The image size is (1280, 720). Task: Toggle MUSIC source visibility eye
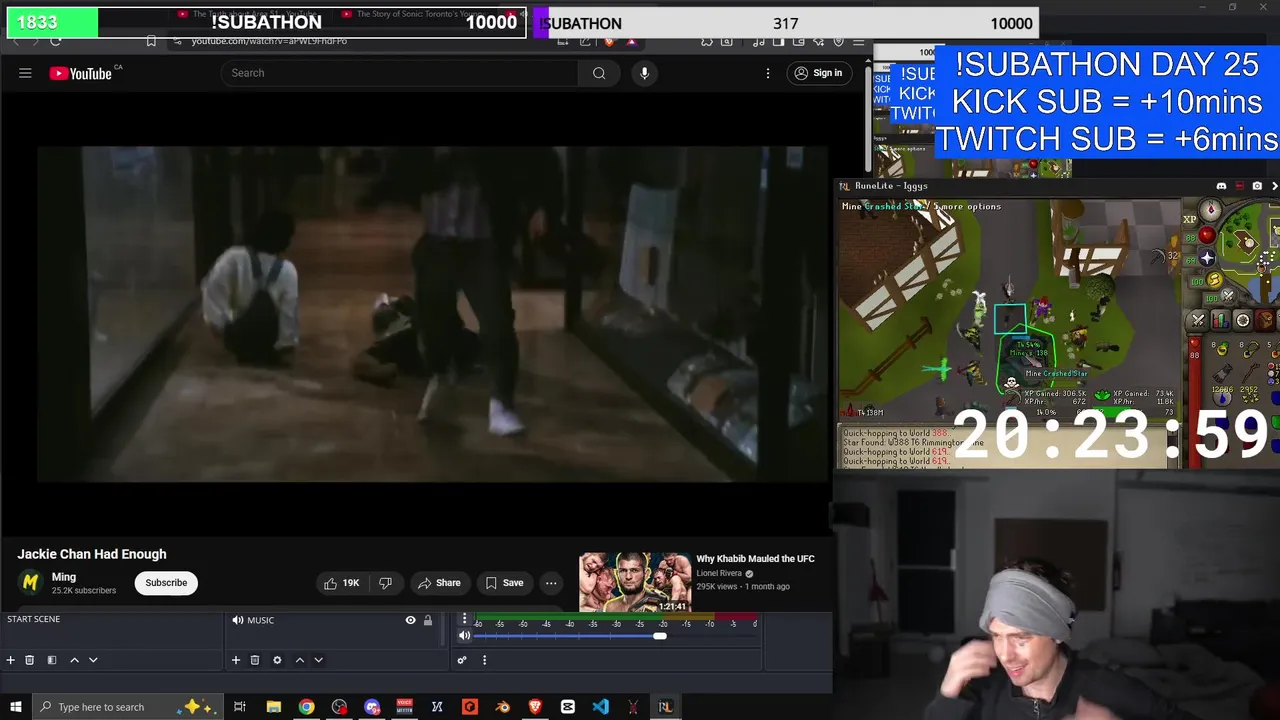coord(410,620)
